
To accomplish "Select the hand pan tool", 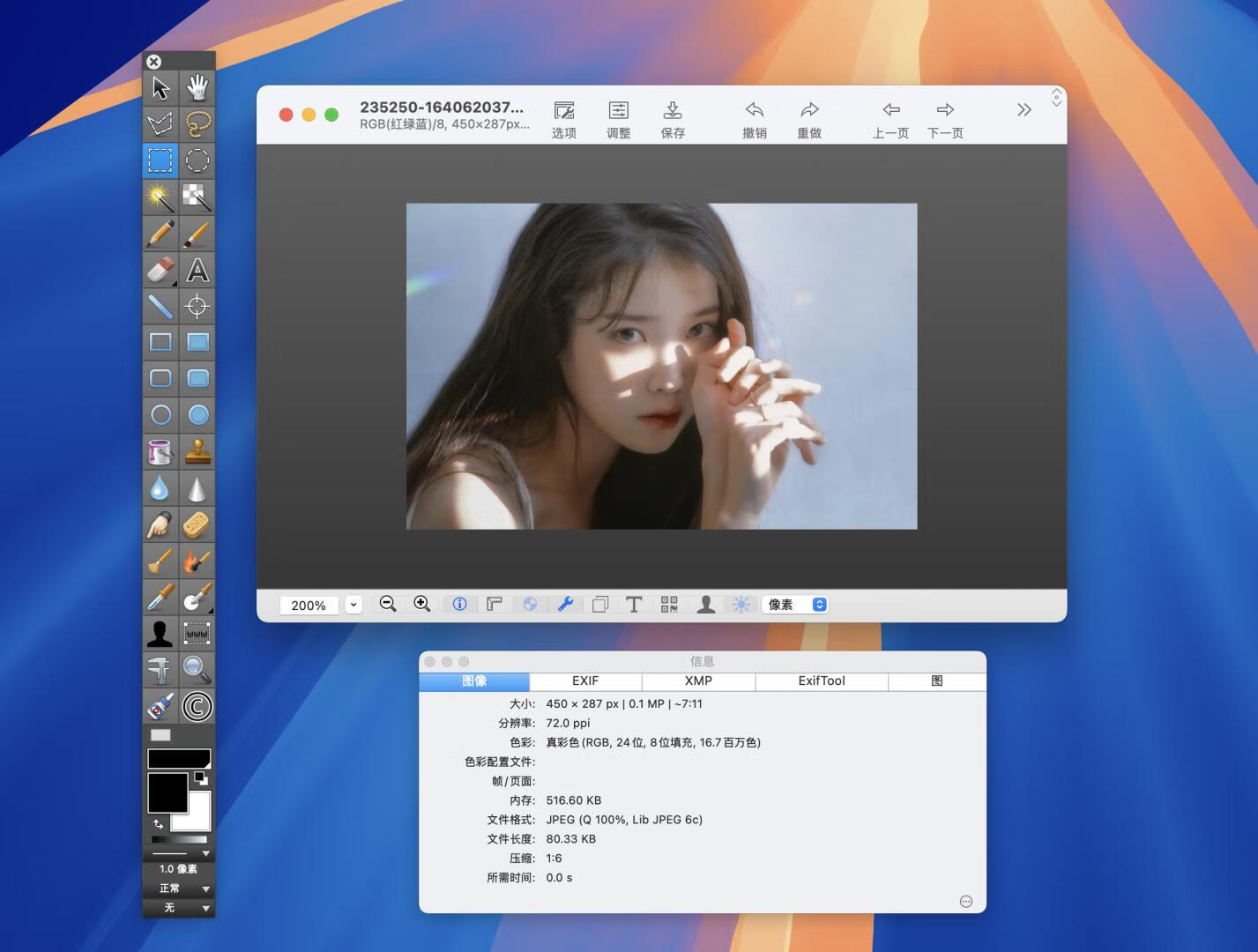I will click(197, 88).
